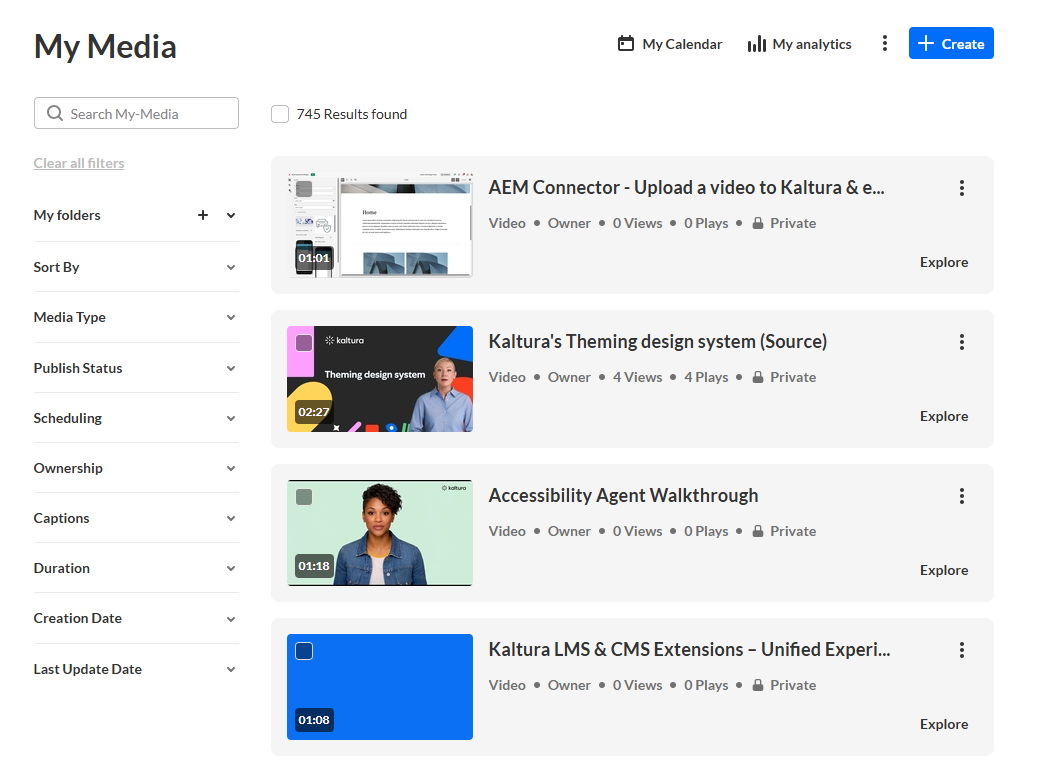Click Explore on Kaltura LMS & CMS entry

tap(943, 724)
